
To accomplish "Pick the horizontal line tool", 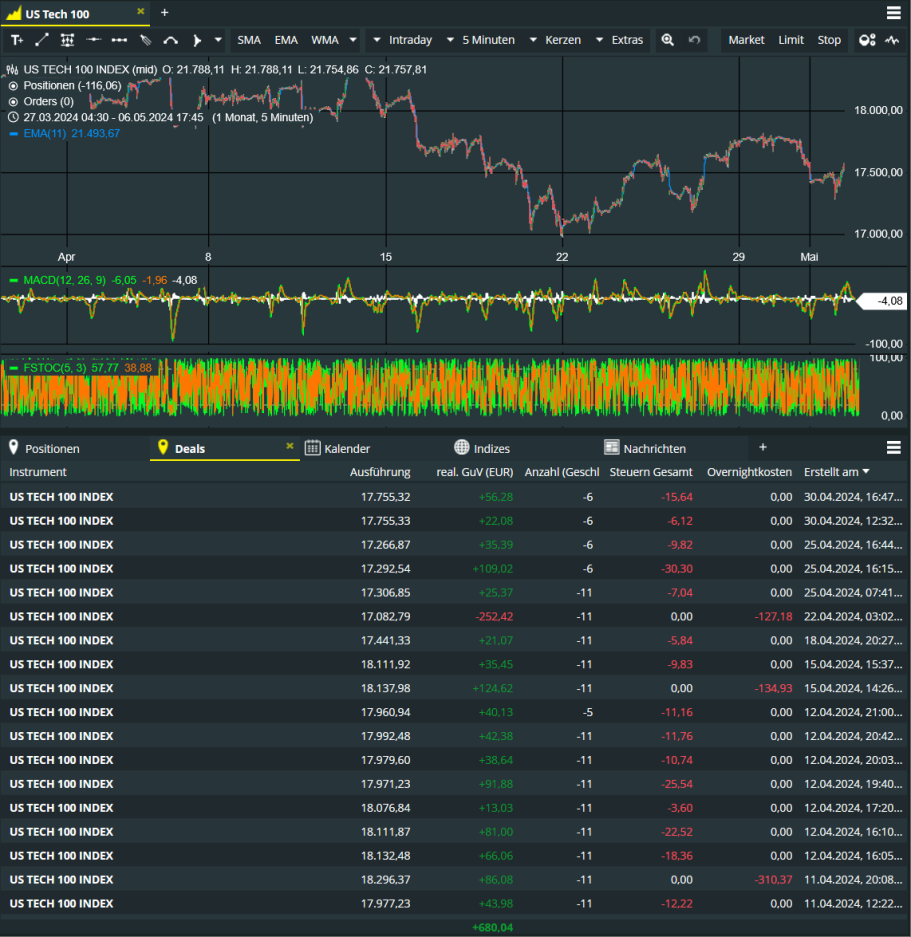I will tap(93, 40).
